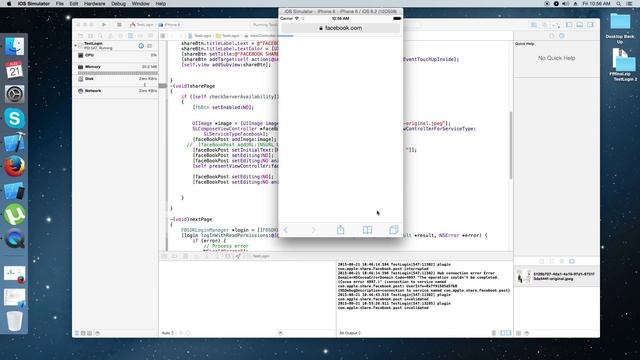Open the related items grid menu in jump bar

(163, 36)
